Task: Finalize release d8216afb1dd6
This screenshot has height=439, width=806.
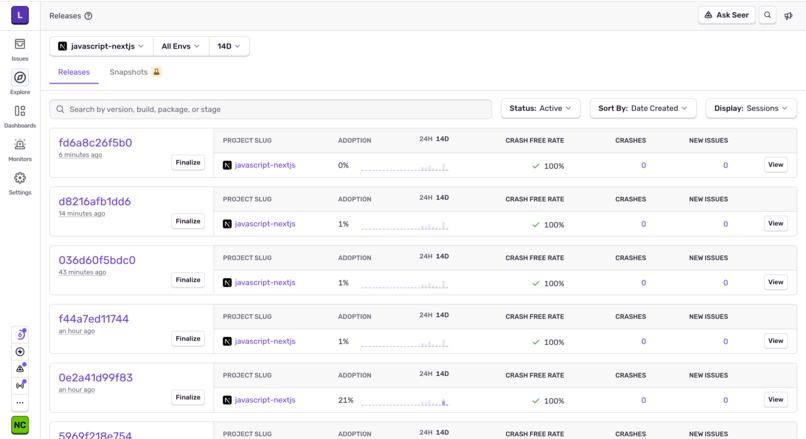Action: [188, 221]
